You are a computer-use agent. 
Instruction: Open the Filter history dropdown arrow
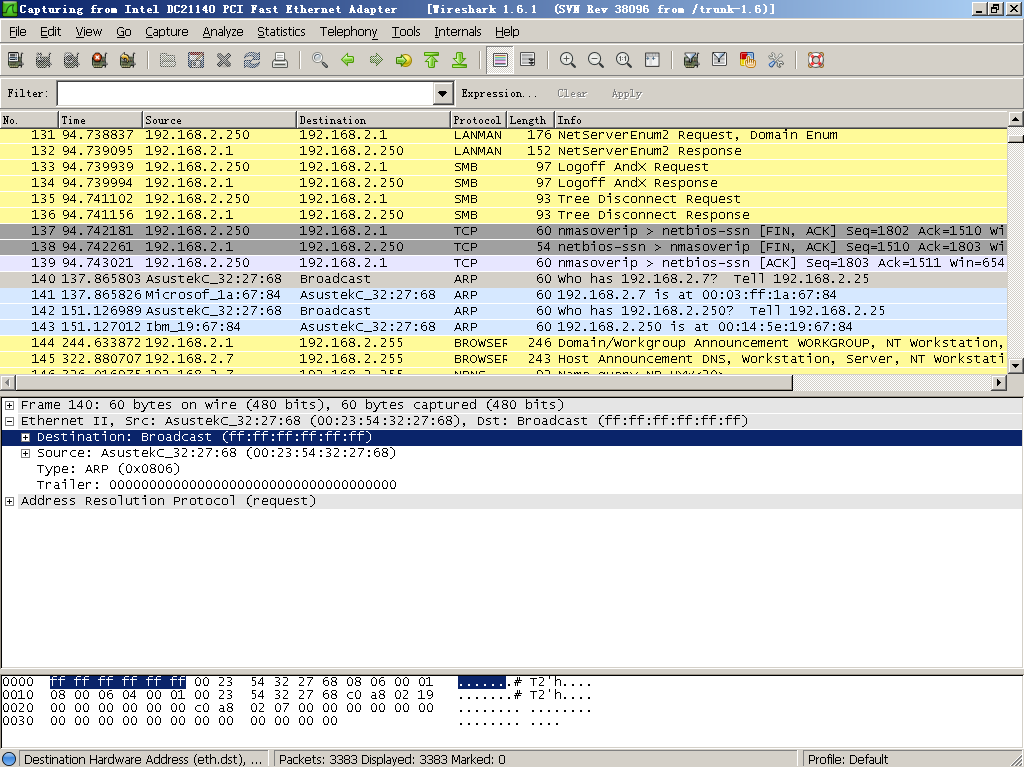pos(443,93)
